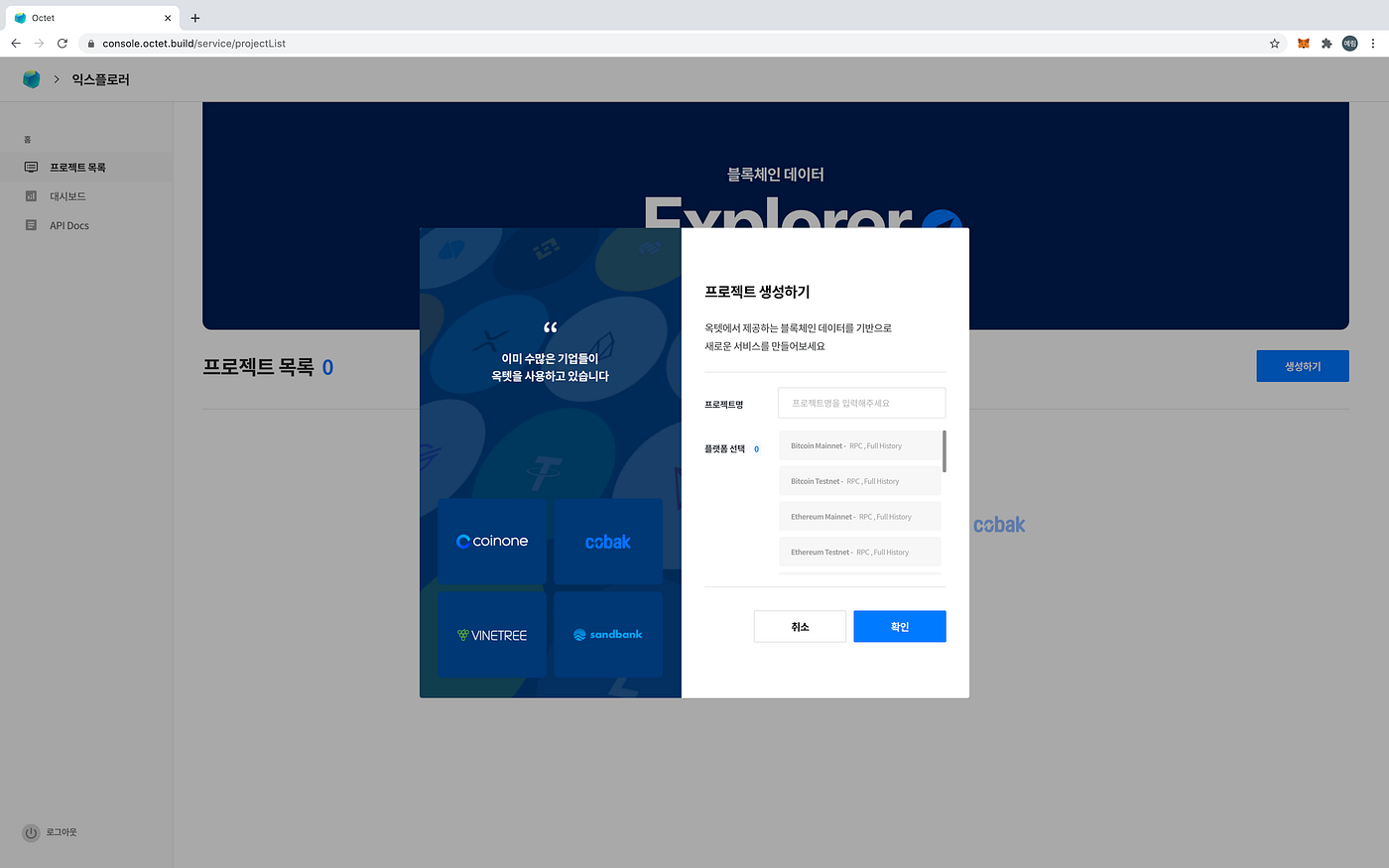
Task: Close the Octet tab
Action: pos(168,18)
